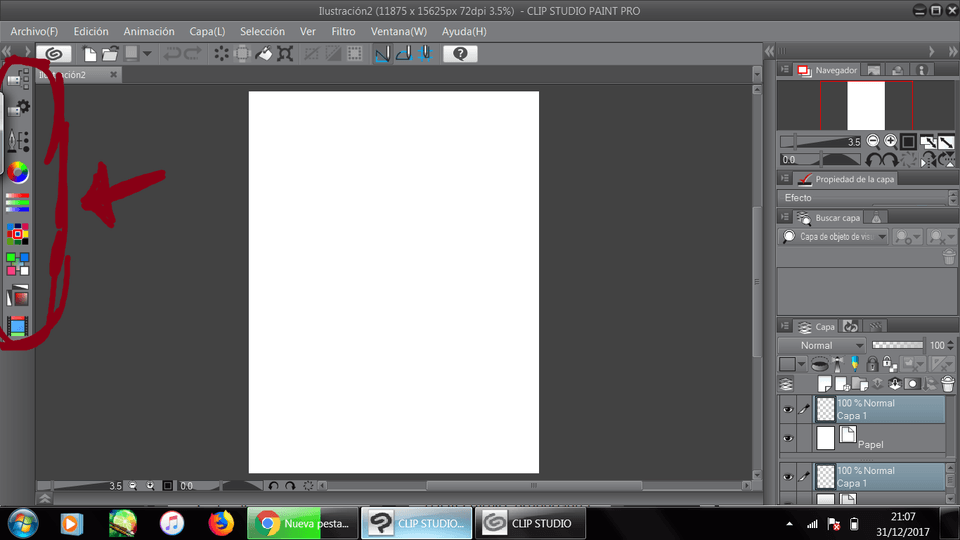Click the Fill bucket toolbar icon
This screenshot has width=960, height=540.
264,54
